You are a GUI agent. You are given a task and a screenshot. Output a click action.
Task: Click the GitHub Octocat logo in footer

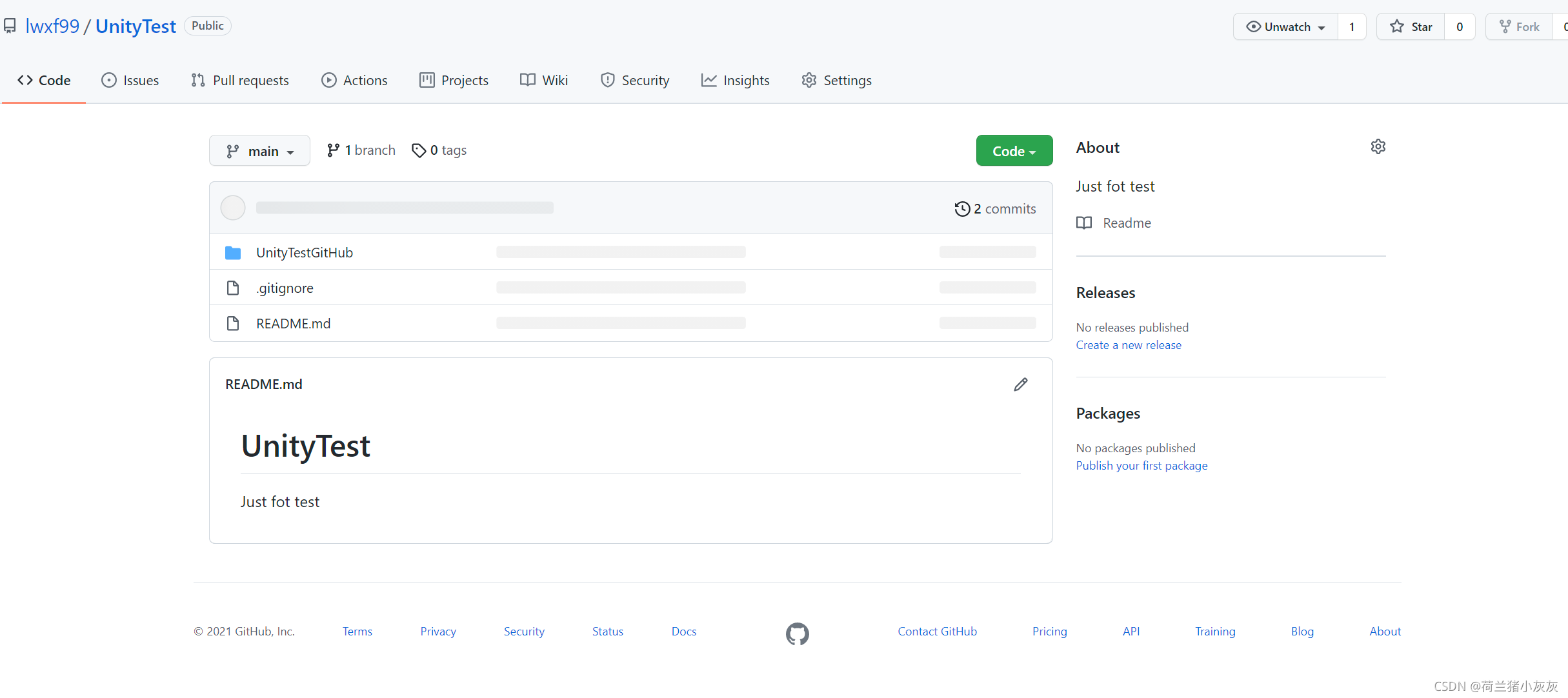point(797,633)
